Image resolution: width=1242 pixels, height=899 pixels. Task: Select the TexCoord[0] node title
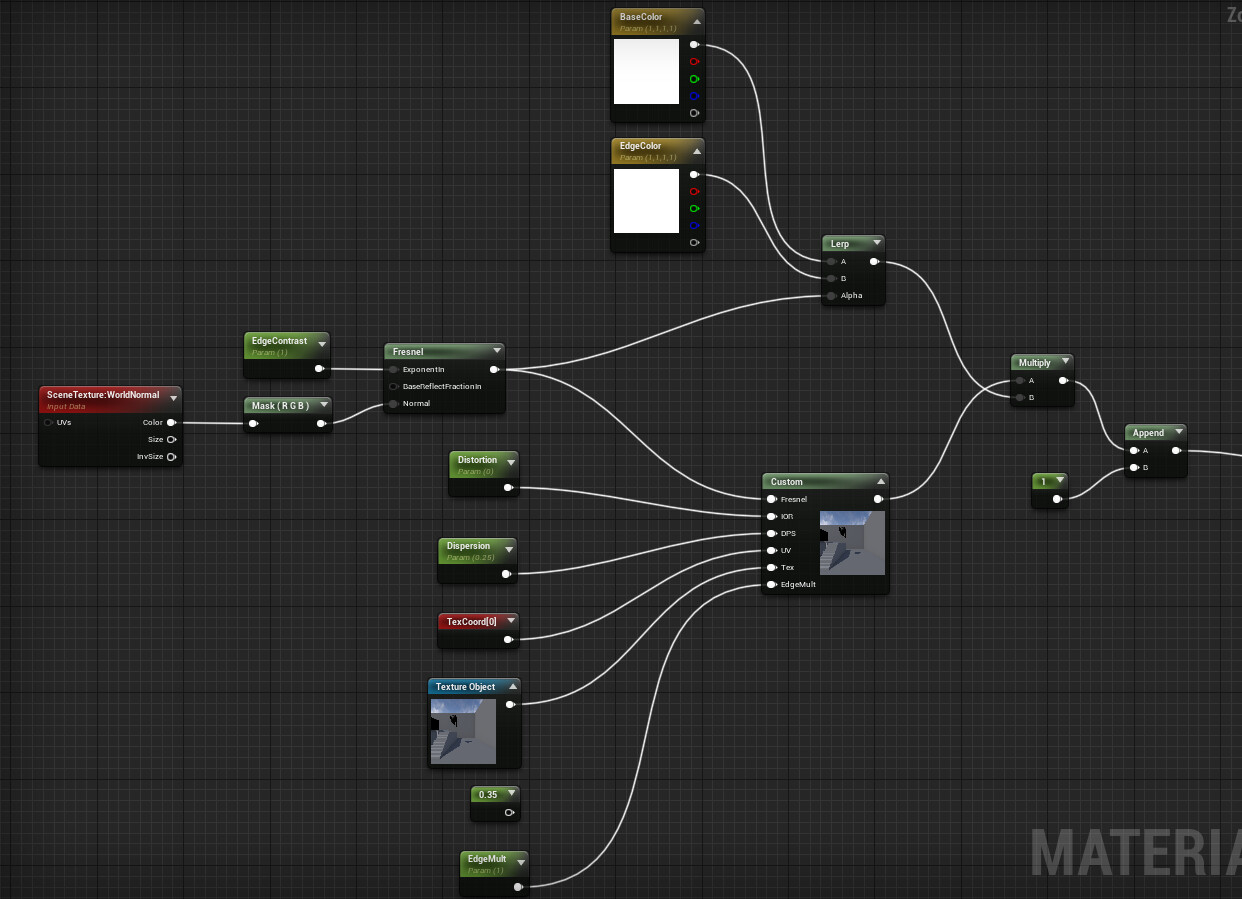tap(471, 622)
